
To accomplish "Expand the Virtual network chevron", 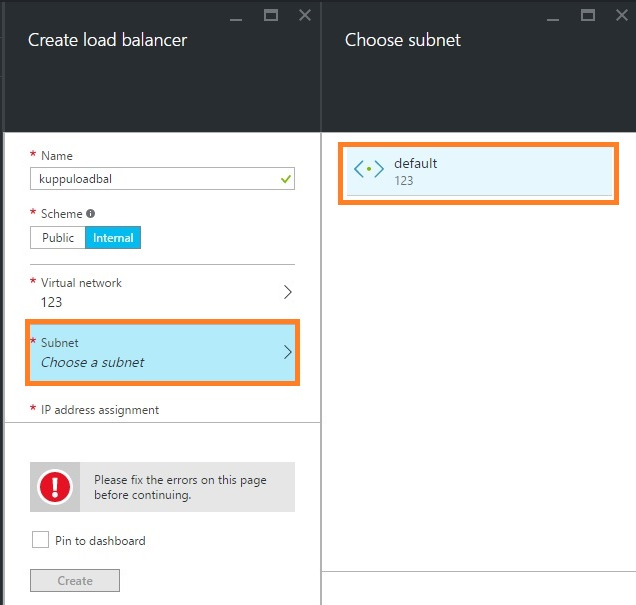I will coord(288,292).
